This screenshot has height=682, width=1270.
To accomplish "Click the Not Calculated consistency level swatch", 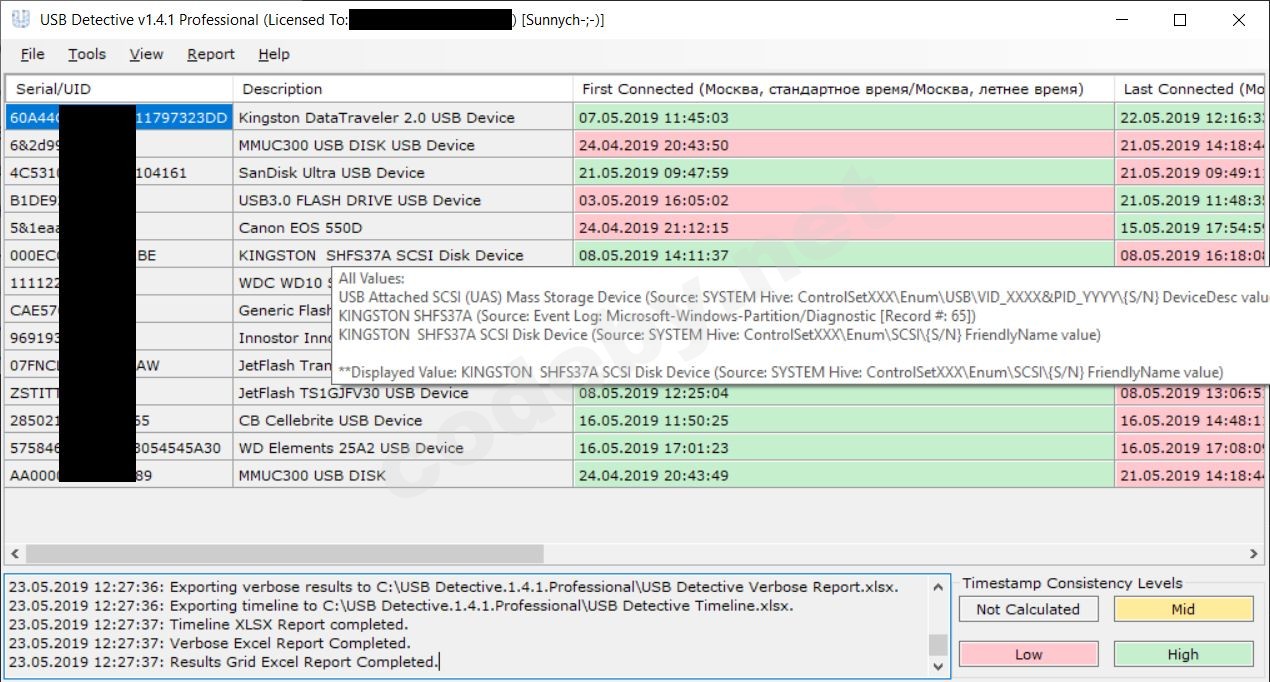I will pyautogui.click(x=1028, y=609).
